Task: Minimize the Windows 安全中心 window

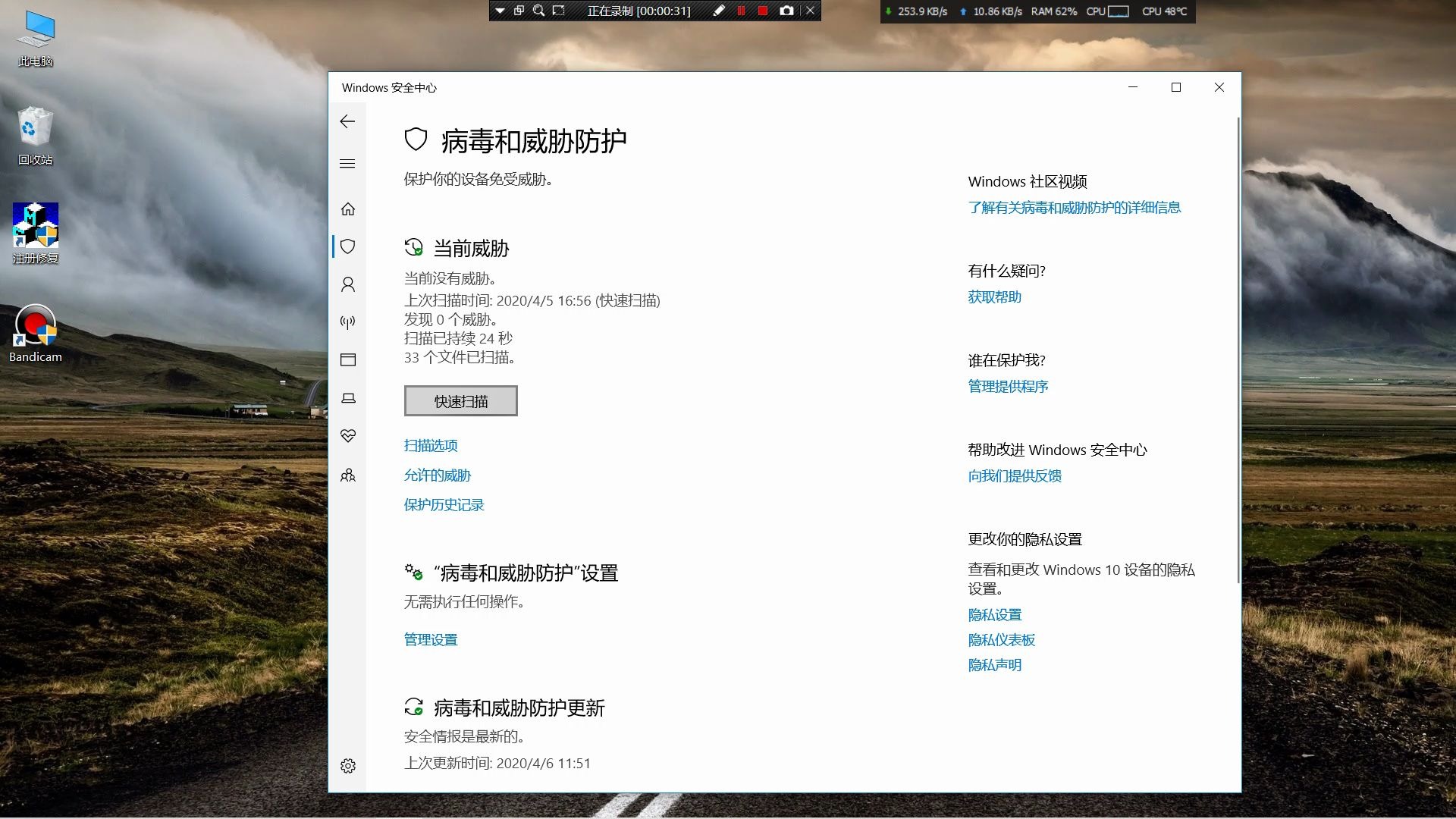Action: click(1133, 87)
